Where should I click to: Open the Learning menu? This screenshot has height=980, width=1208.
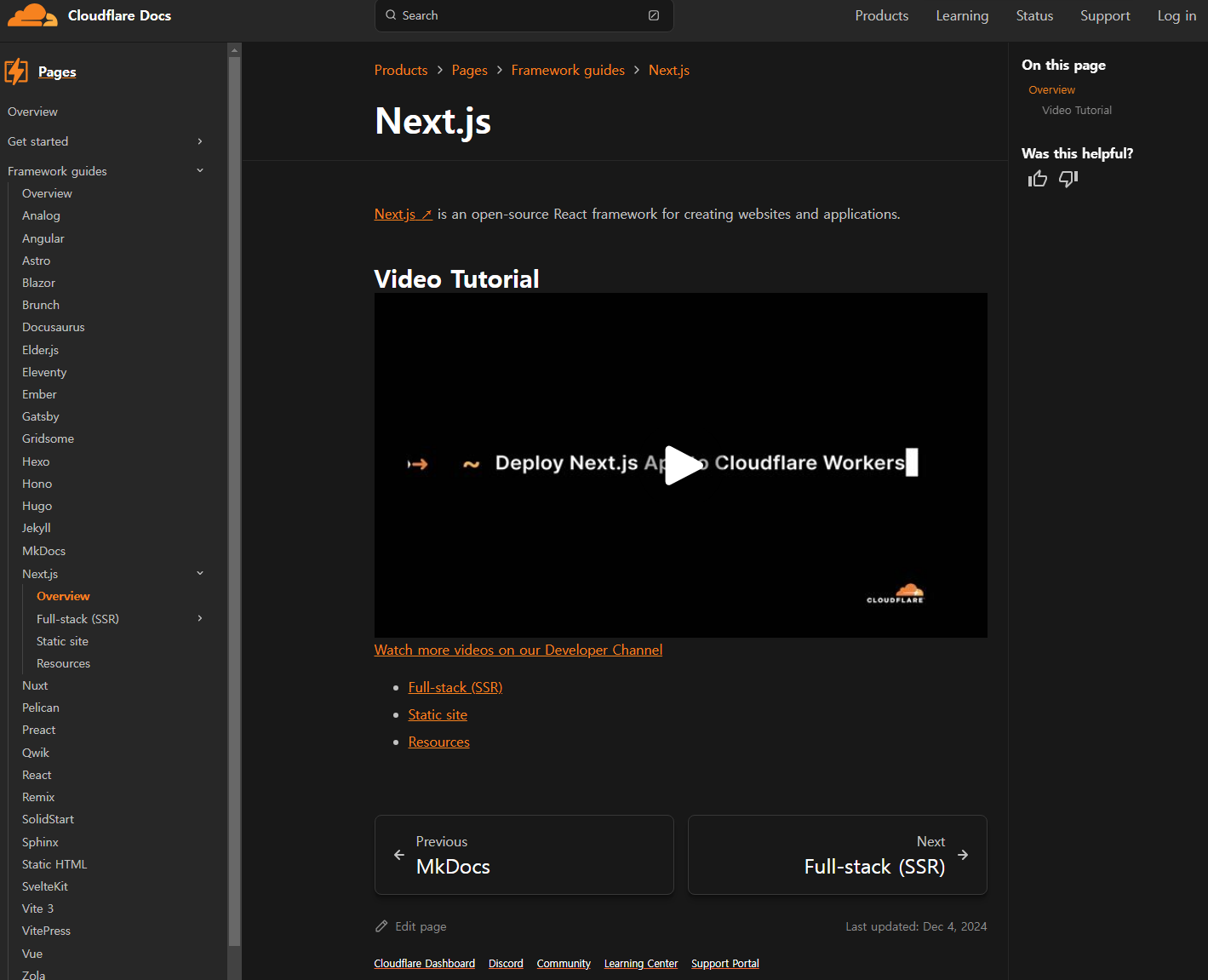click(x=962, y=15)
